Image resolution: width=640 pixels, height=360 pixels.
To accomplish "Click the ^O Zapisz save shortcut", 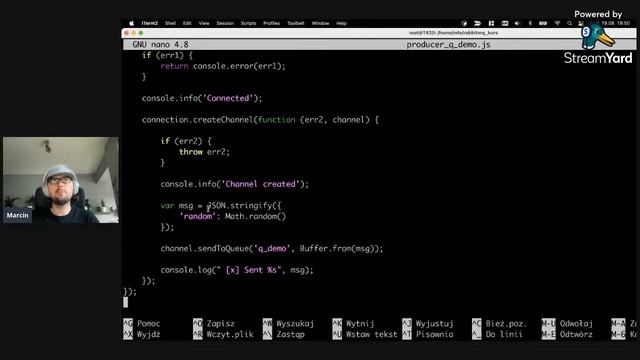I will pos(214,324).
